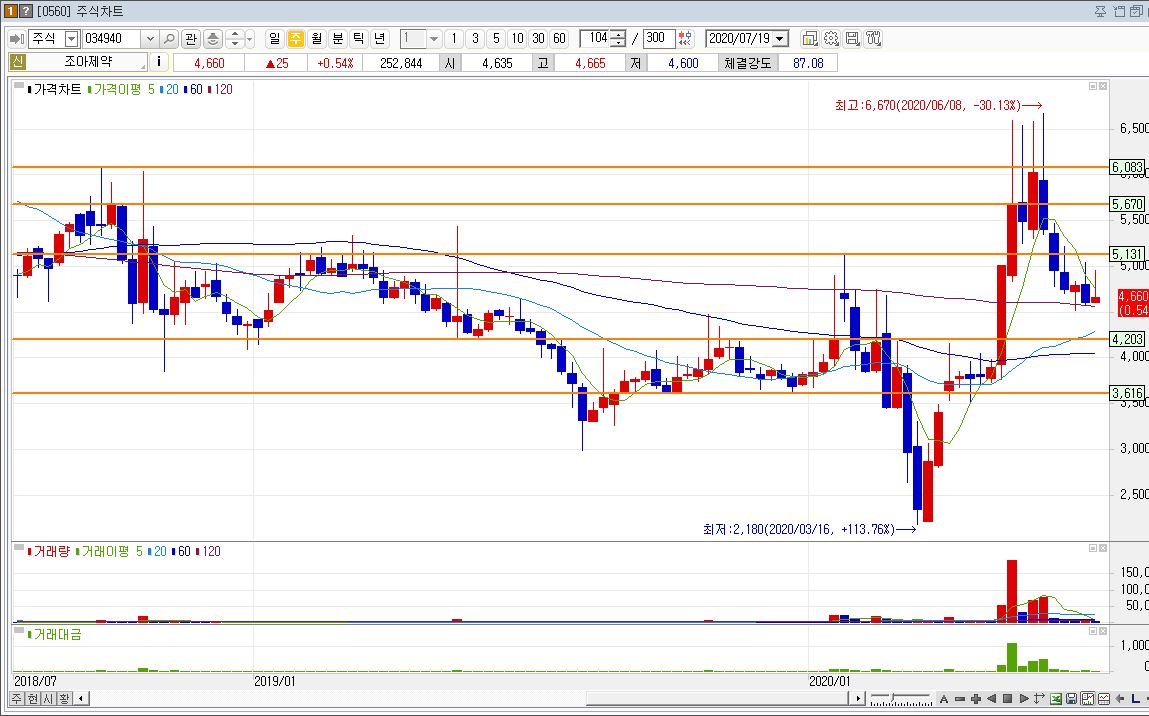Toggle the chart view mode icon
The image size is (1149, 716).
point(1087,698)
